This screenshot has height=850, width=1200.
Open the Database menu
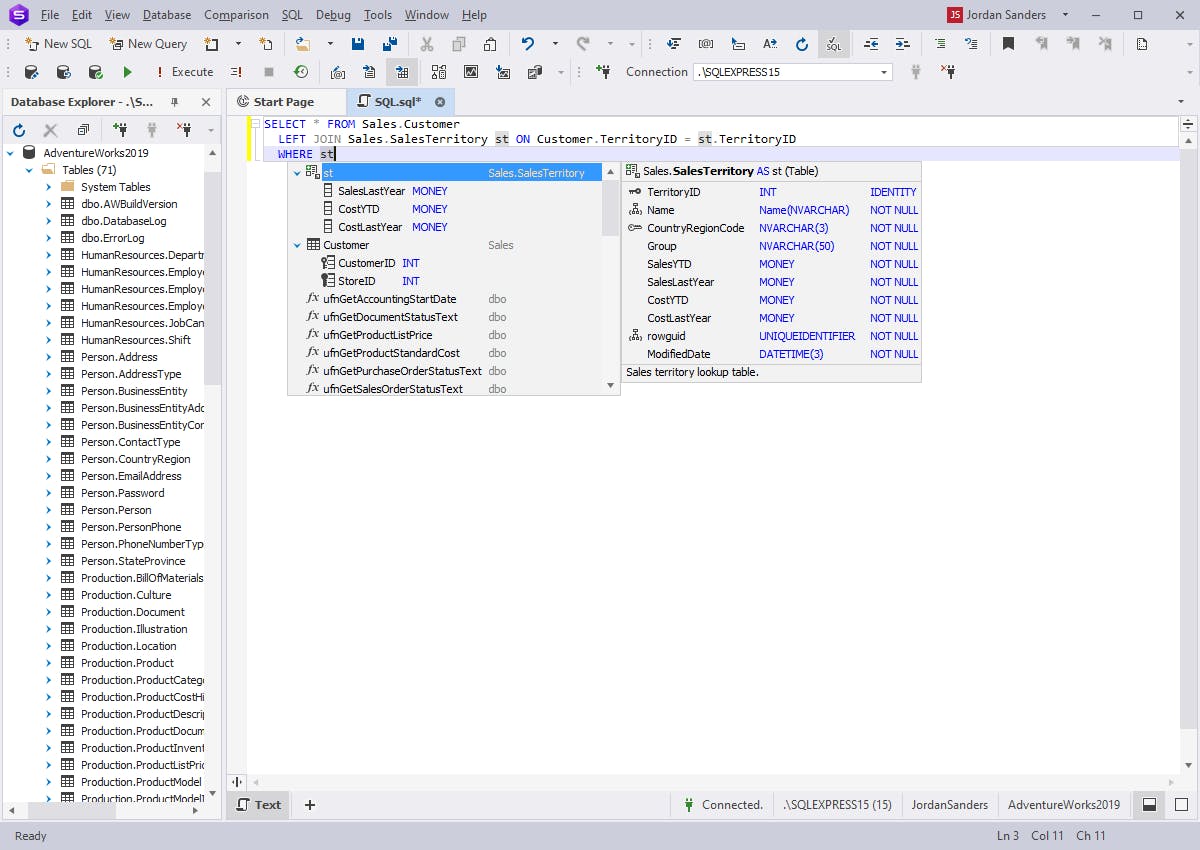point(166,14)
